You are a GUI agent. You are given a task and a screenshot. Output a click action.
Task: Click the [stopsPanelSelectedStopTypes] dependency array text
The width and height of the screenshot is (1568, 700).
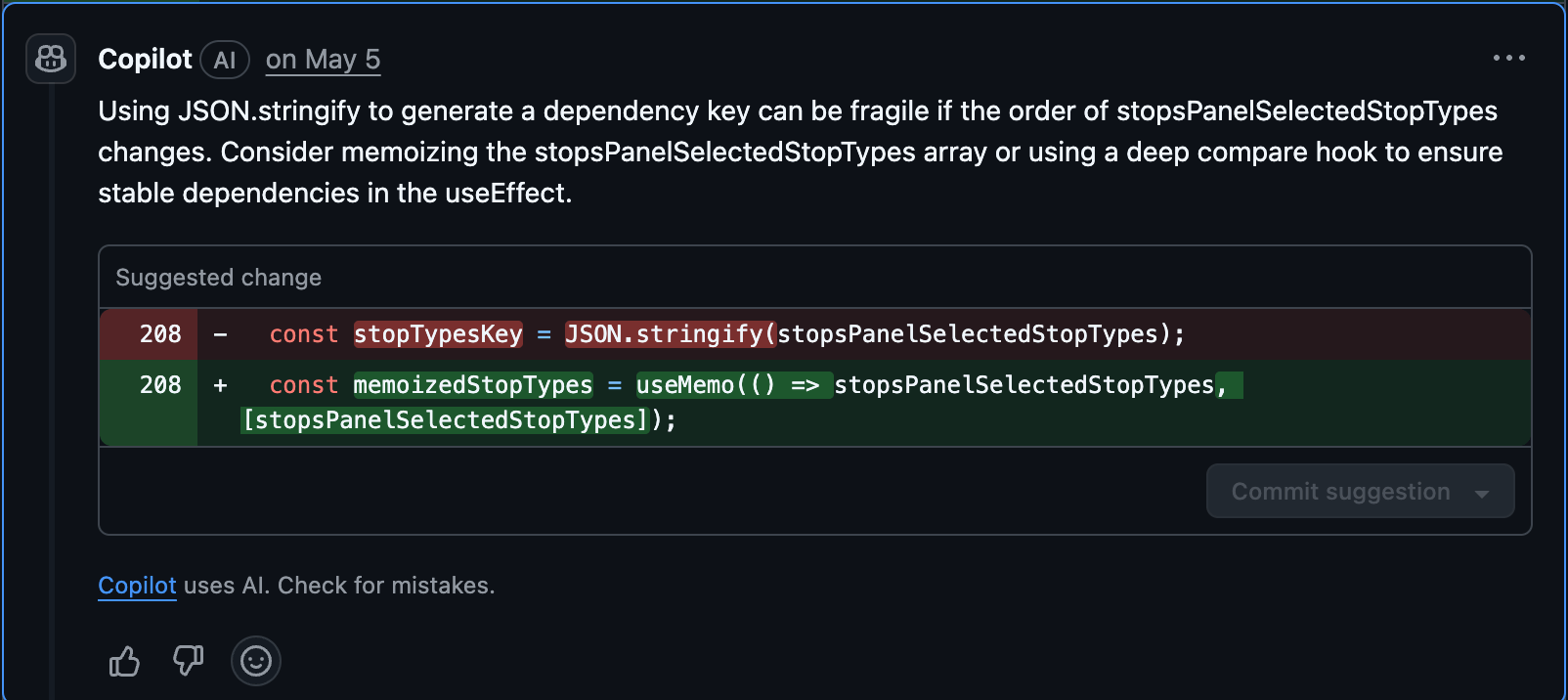[x=446, y=420]
